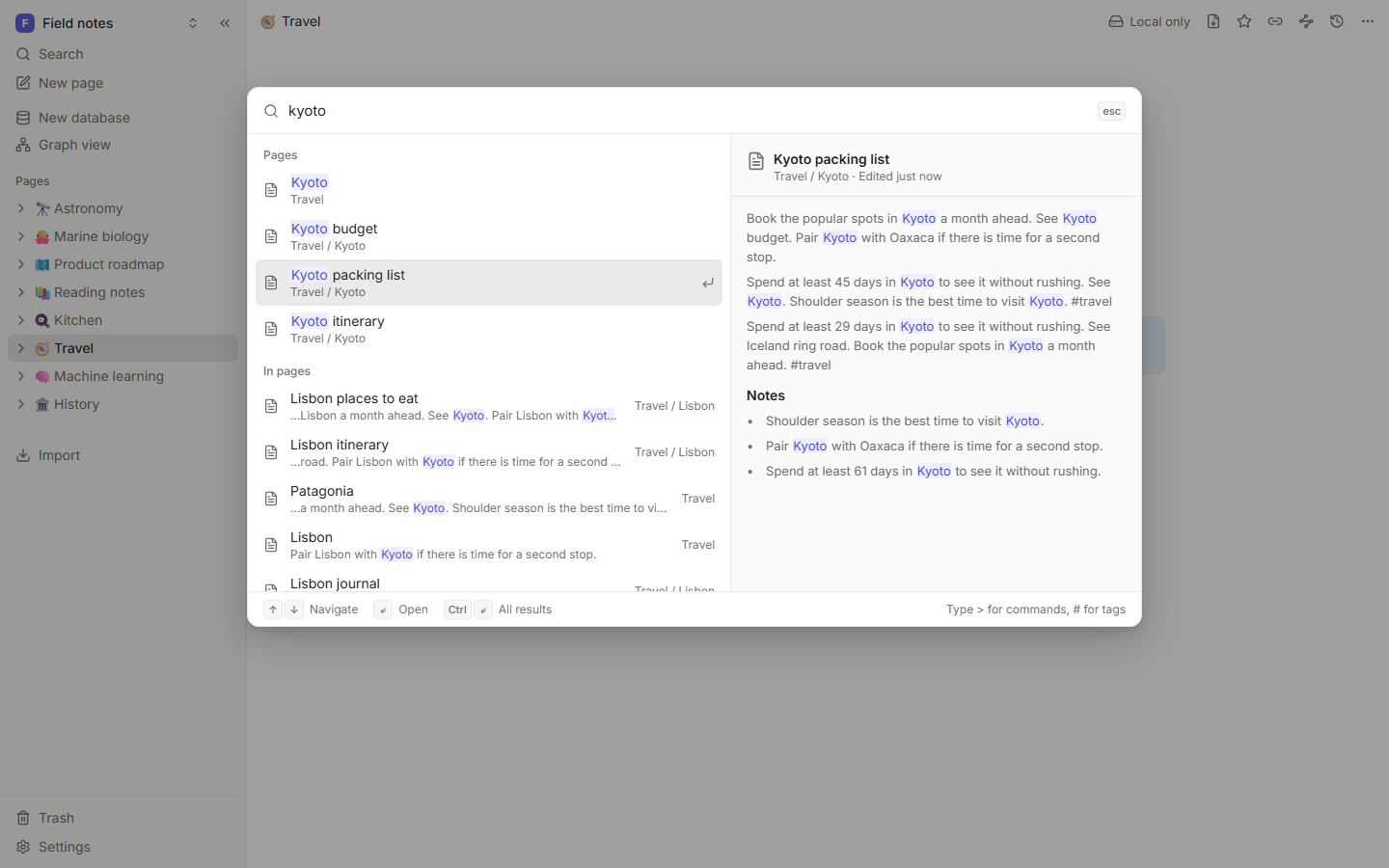Click the Search item in the sidebar

(x=123, y=54)
